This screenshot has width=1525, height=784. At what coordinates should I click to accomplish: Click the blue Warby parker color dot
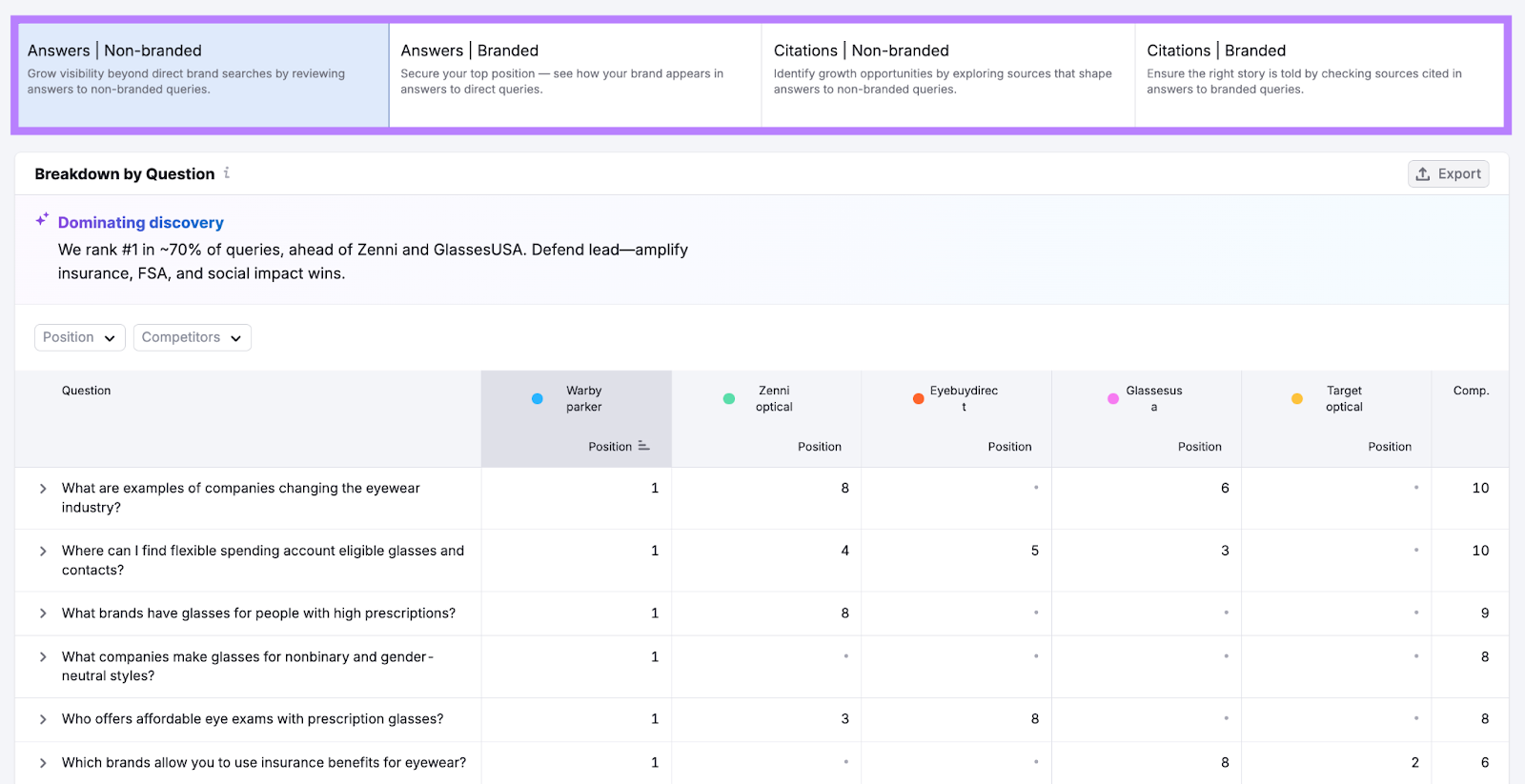(538, 398)
